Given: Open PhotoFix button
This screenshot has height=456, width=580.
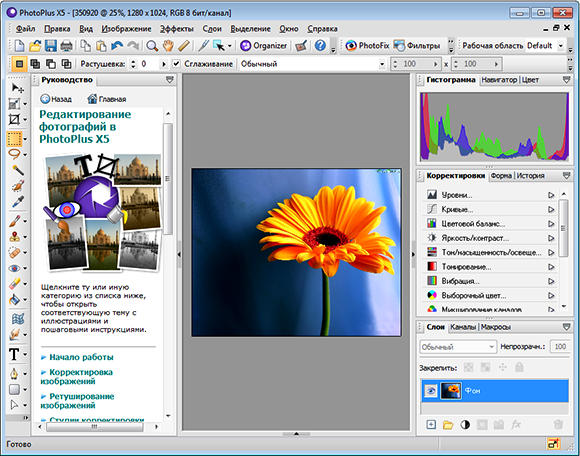Looking at the screenshot, I should (x=367, y=45).
